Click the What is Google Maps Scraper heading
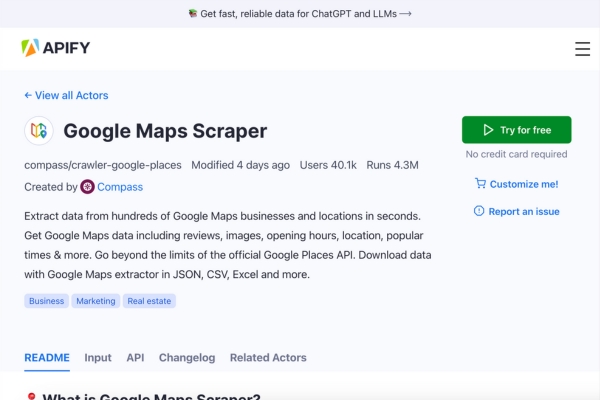Image resolution: width=600 pixels, height=400 pixels. pyautogui.click(x=152, y=396)
